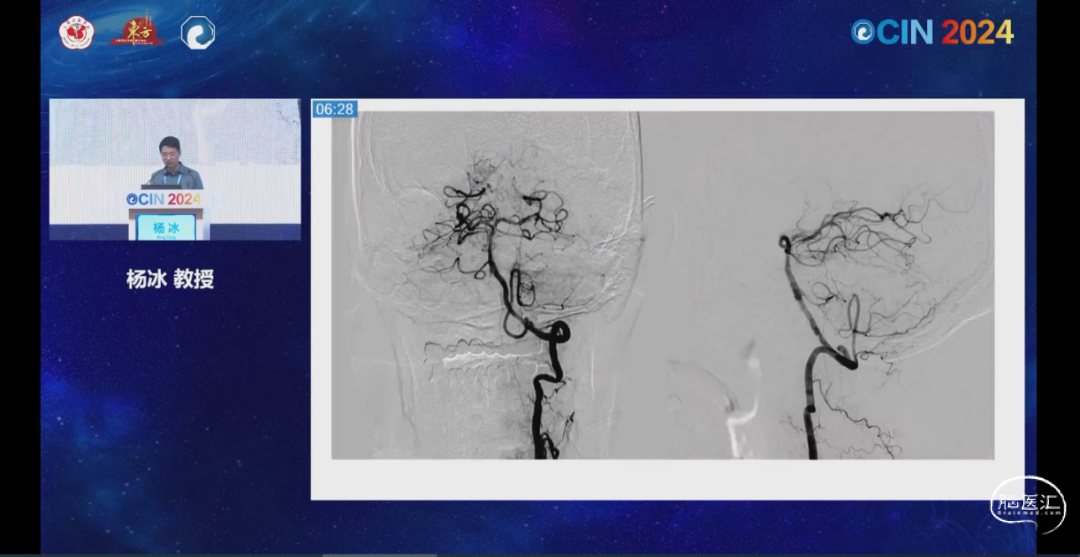Image resolution: width=1080 pixels, height=557 pixels.
Task: Click the white slide margin below the angiograms
Action: [x=666, y=479]
